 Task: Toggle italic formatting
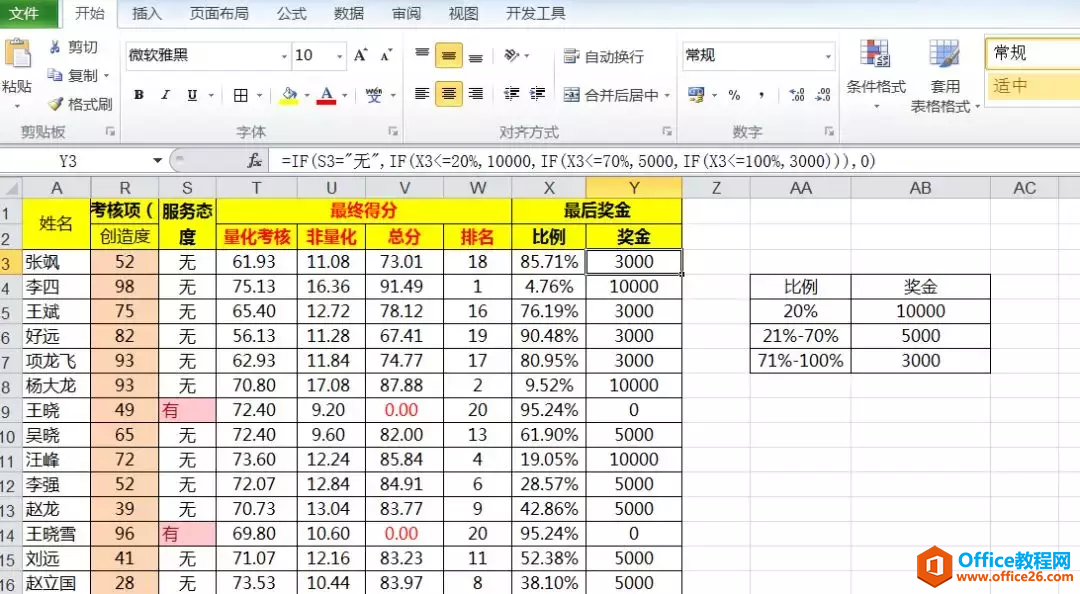click(x=165, y=95)
